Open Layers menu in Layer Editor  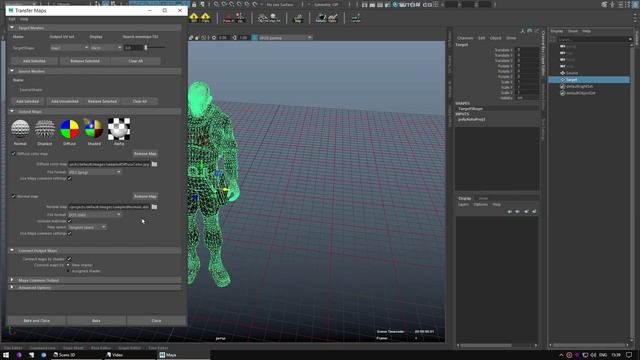click(x=463, y=204)
